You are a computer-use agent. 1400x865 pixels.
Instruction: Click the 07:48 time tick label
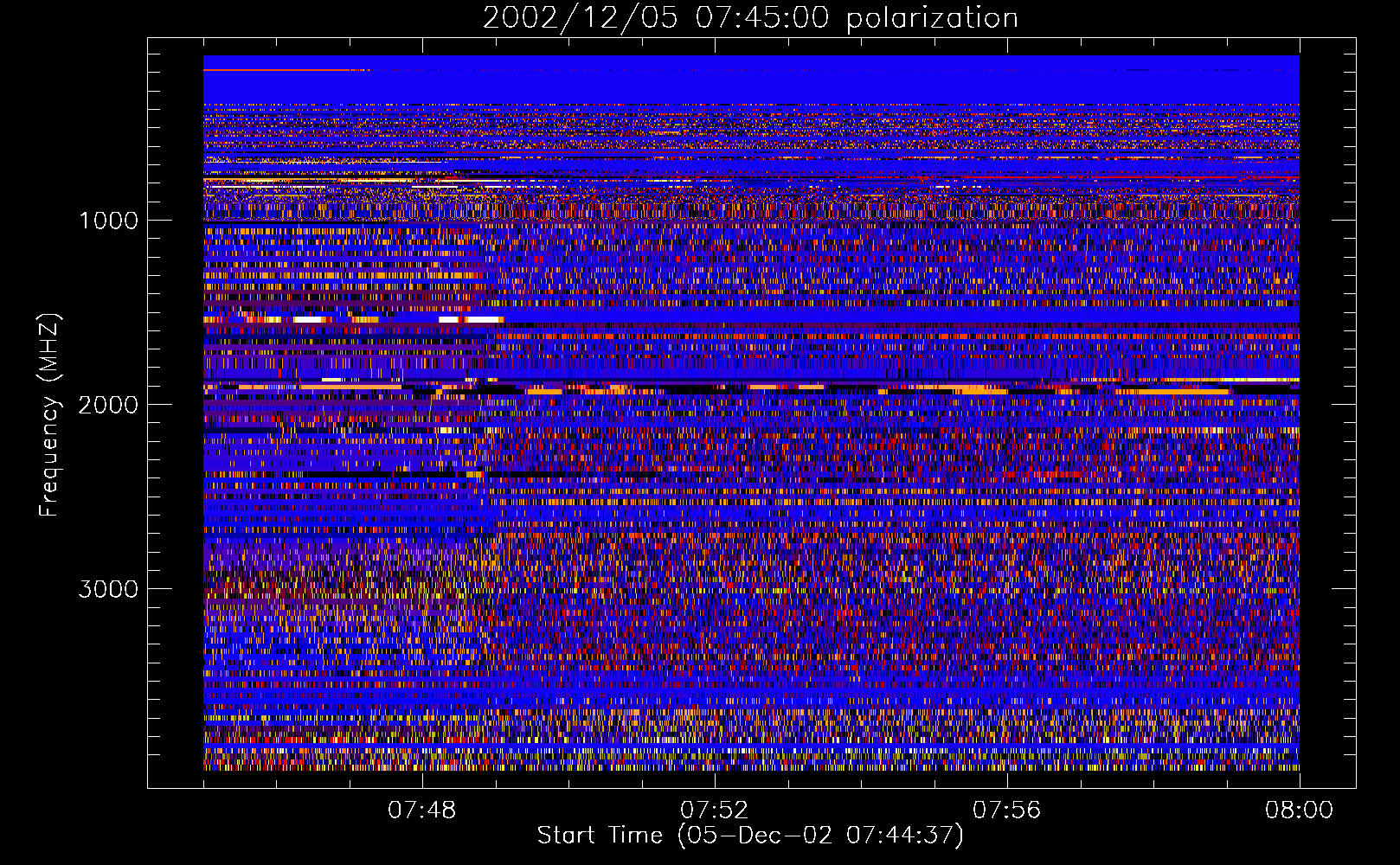coord(421,811)
